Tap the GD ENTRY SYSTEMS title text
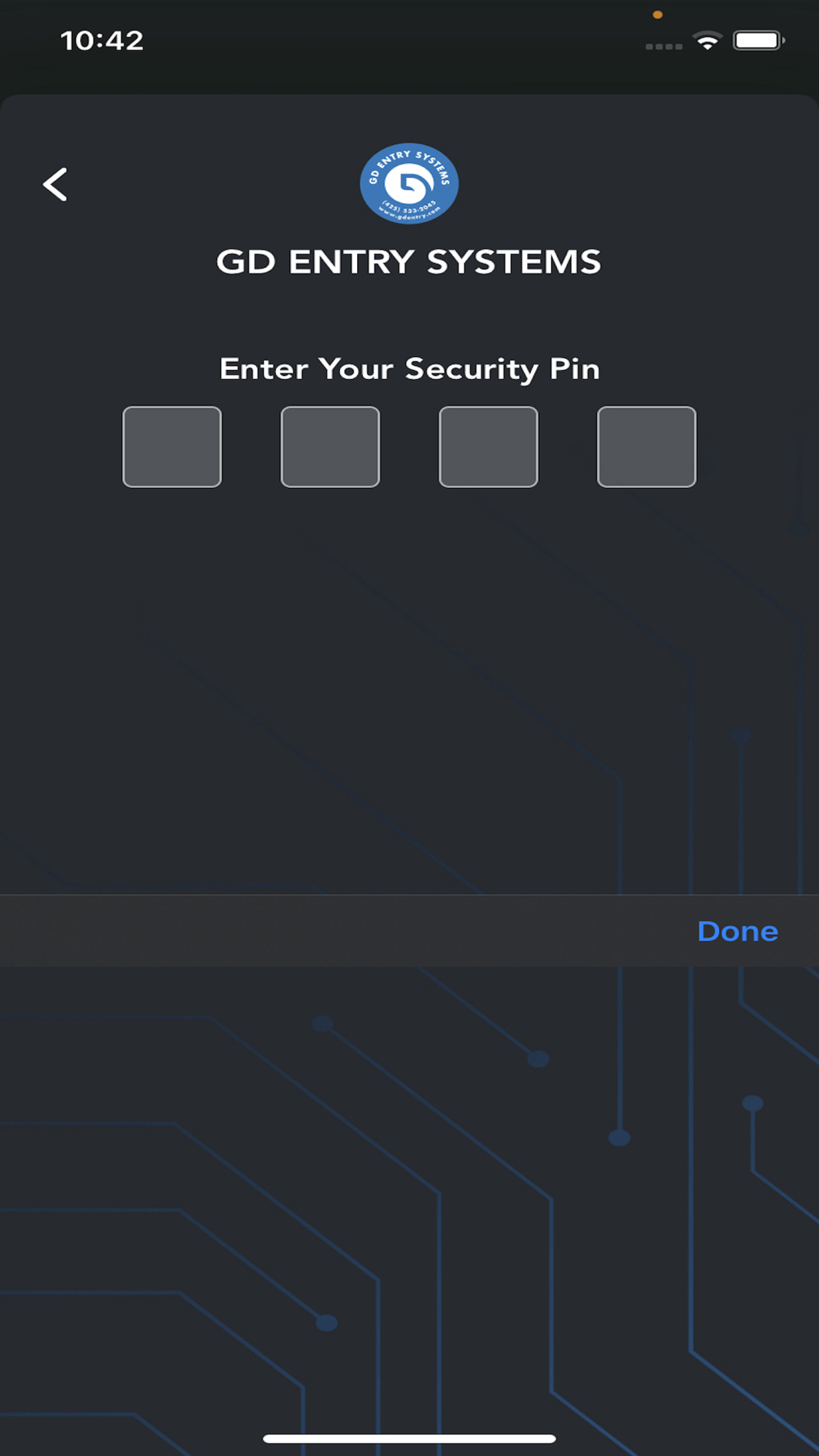The height and width of the screenshot is (1456, 819). (x=409, y=262)
